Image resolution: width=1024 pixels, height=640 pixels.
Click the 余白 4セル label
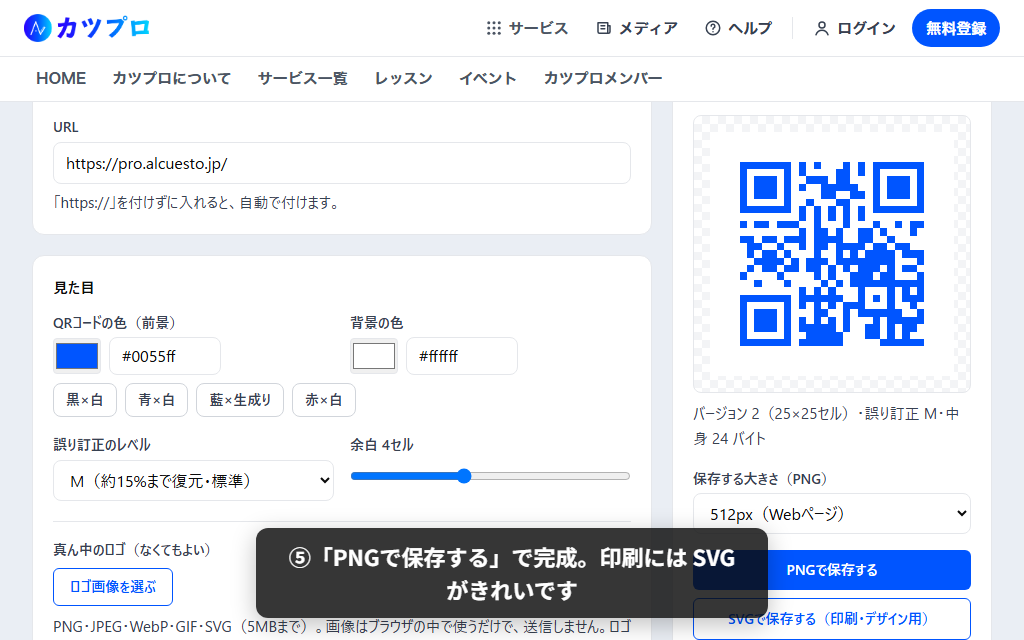pyautogui.click(x=382, y=445)
